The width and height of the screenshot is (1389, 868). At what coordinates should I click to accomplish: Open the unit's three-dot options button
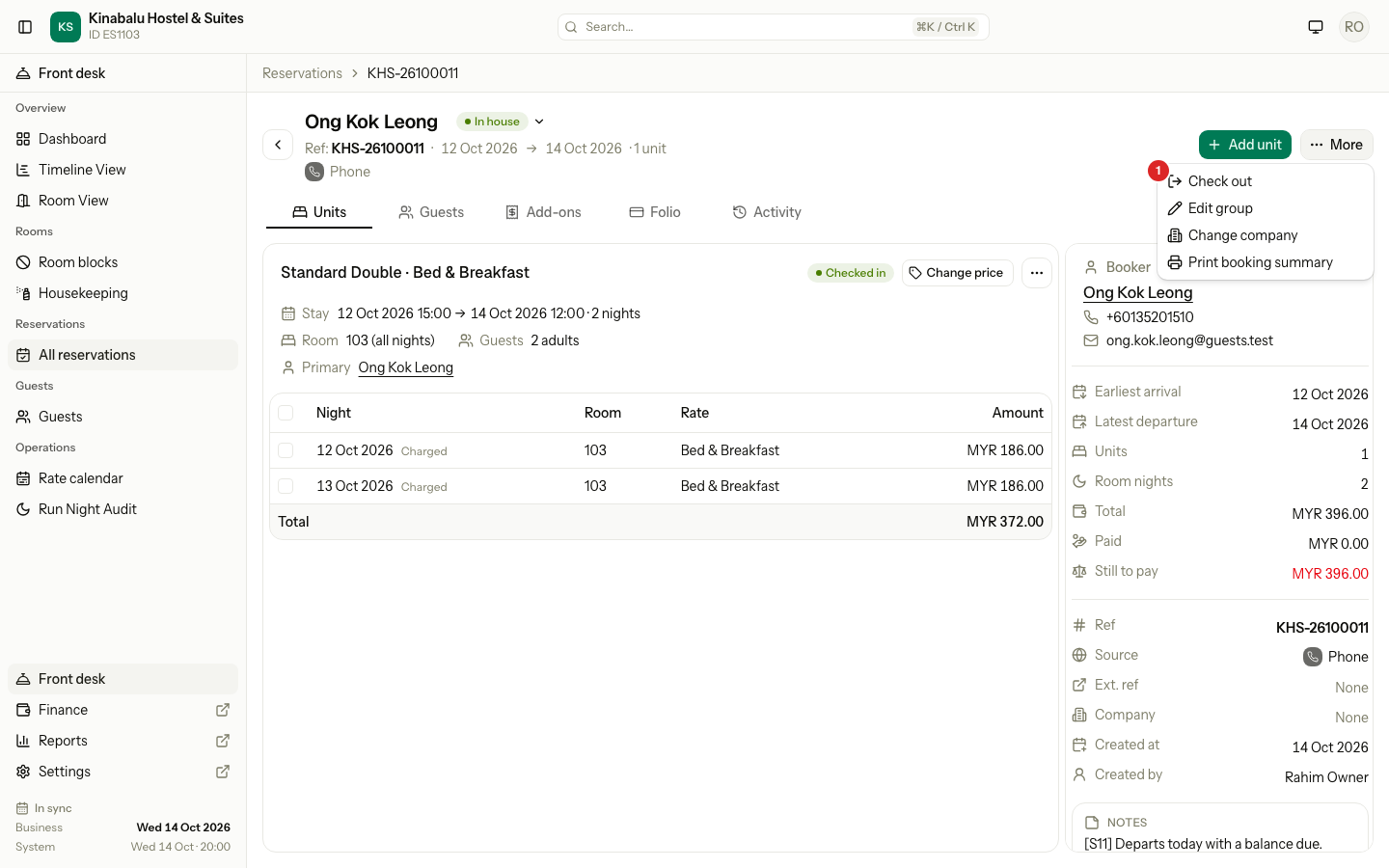pos(1037,273)
